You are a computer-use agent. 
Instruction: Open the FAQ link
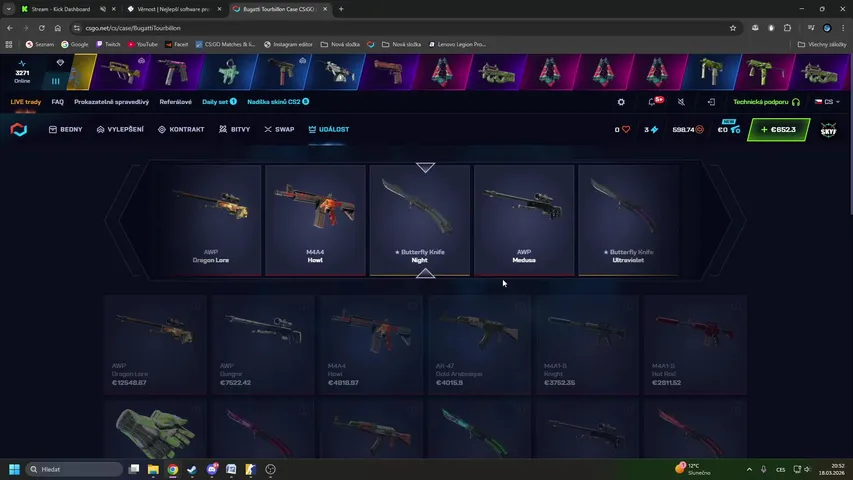click(x=58, y=102)
